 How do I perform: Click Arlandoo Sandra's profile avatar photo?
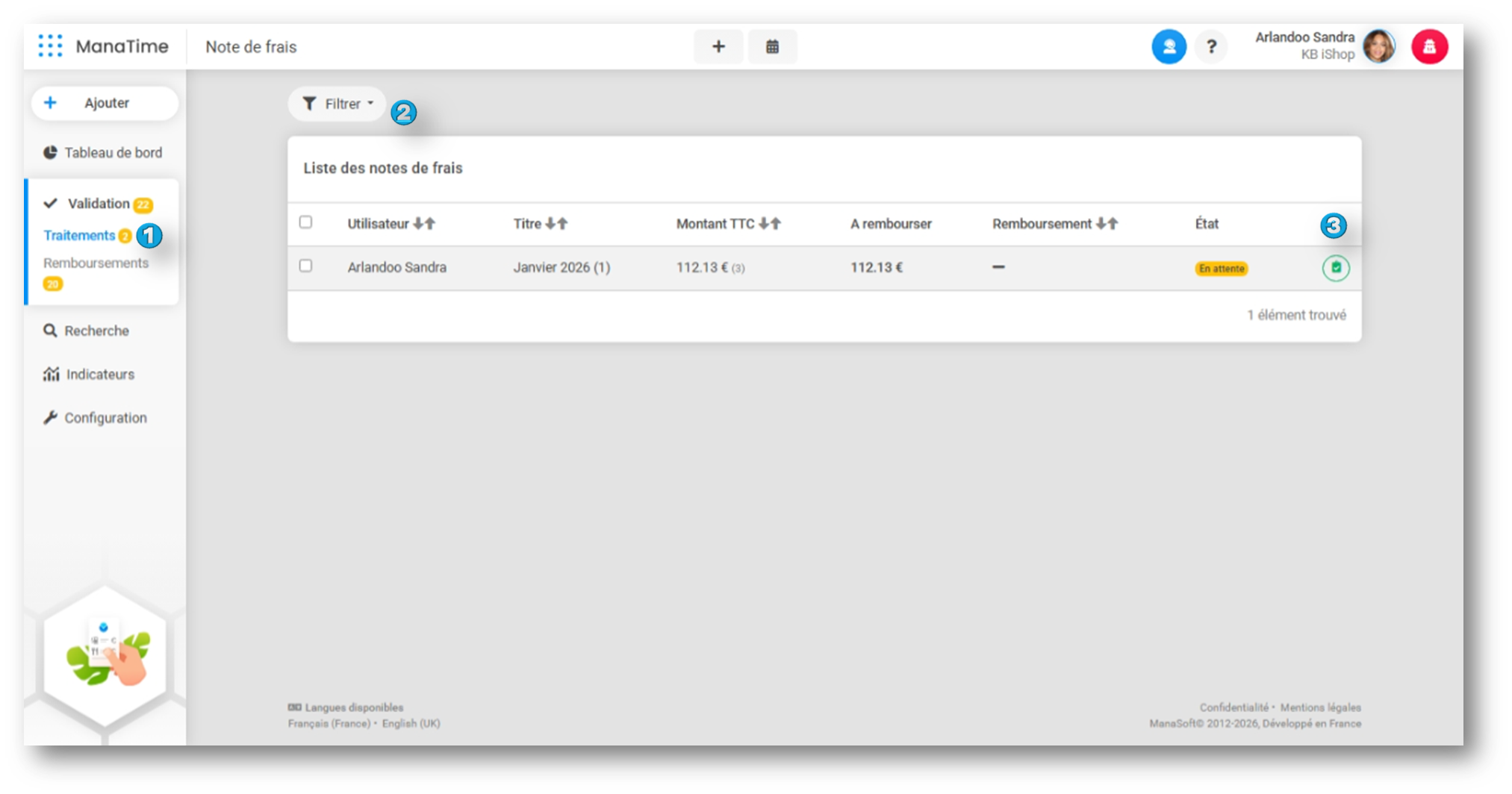tap(1378, 47)
